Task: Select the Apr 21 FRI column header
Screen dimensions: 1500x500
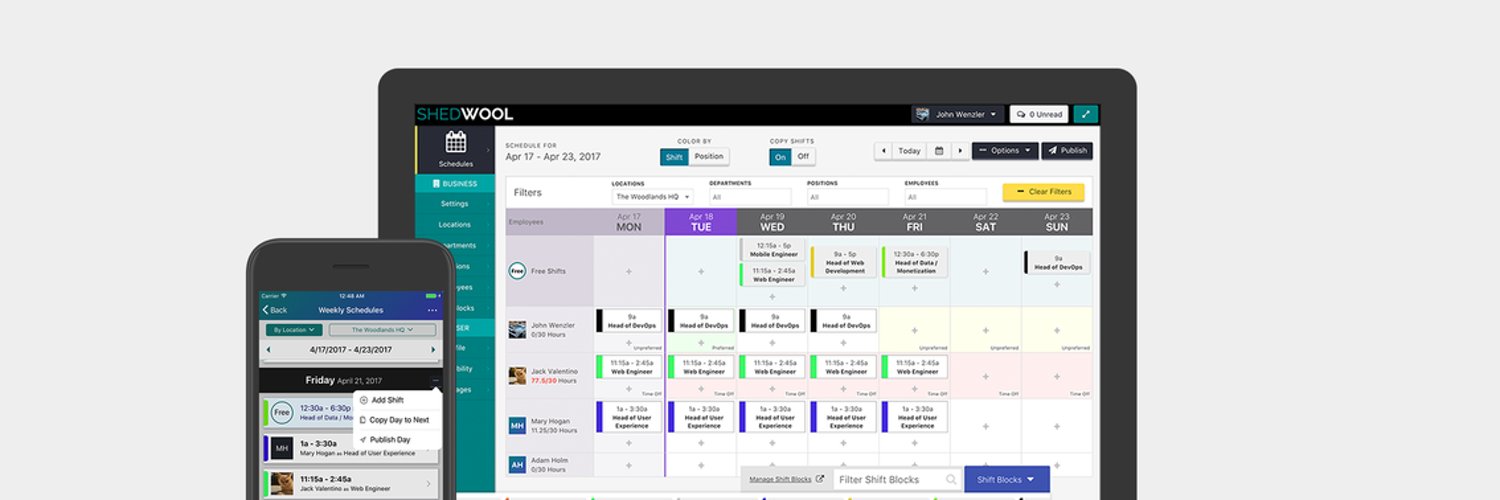Action: (914, 222)
